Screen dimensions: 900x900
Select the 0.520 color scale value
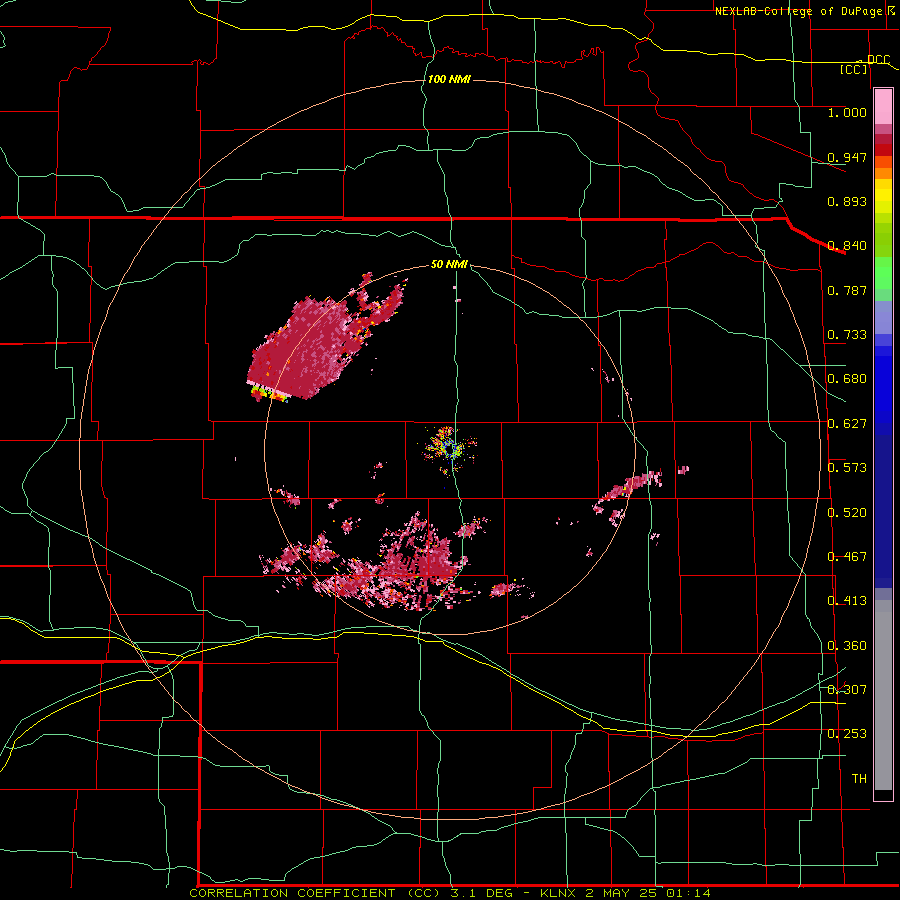click(x=847, y=513)
